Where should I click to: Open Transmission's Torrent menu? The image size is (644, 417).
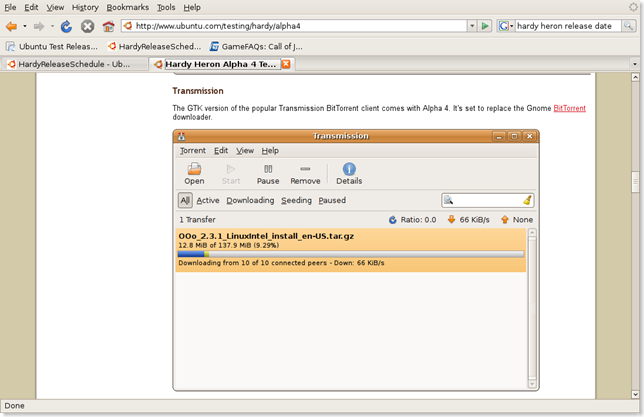[193, 151]
